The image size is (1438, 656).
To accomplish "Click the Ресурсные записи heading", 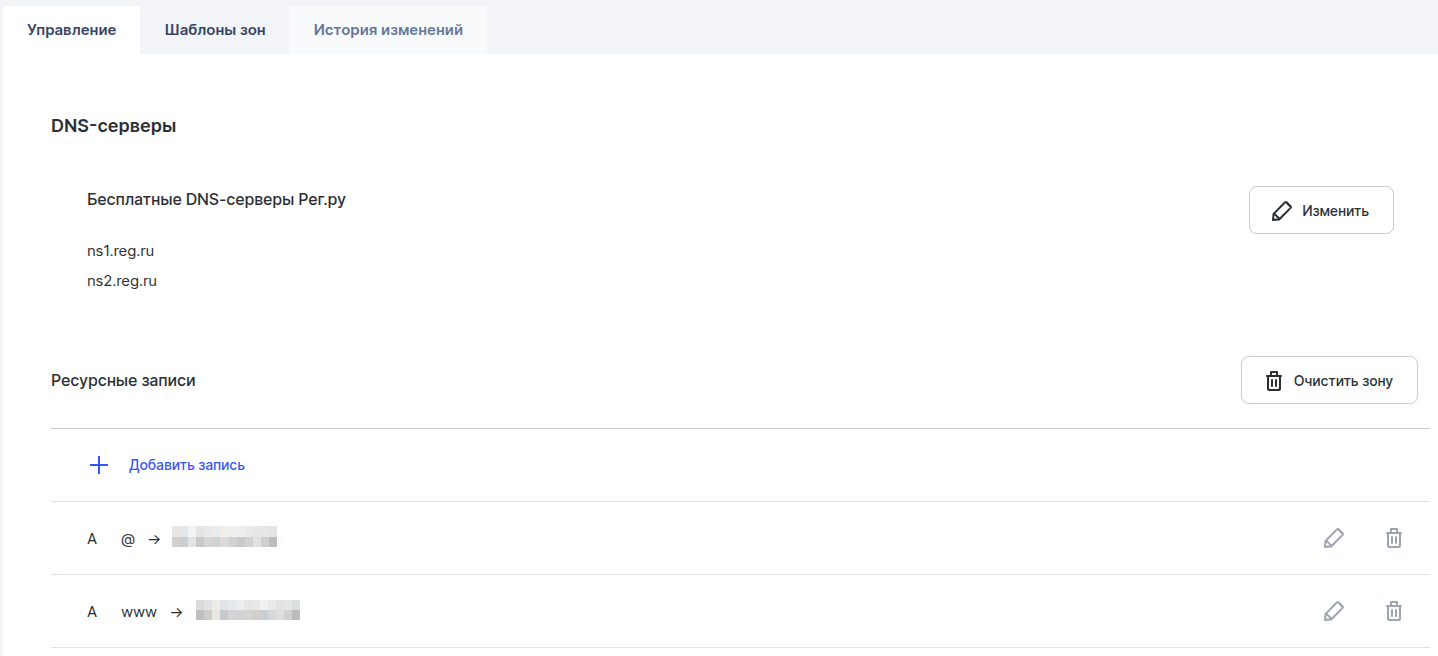I will [123, 380].
